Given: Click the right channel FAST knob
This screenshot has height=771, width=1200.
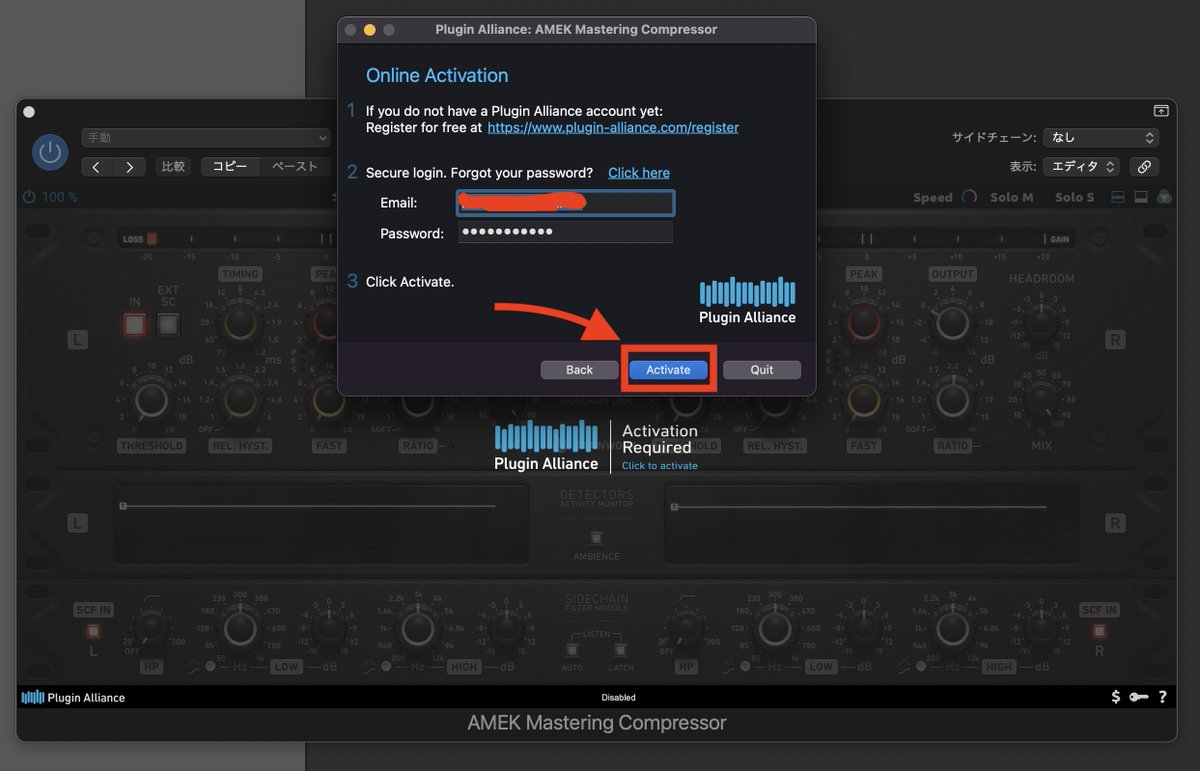Looking at the screenshot, I should 864,400.
